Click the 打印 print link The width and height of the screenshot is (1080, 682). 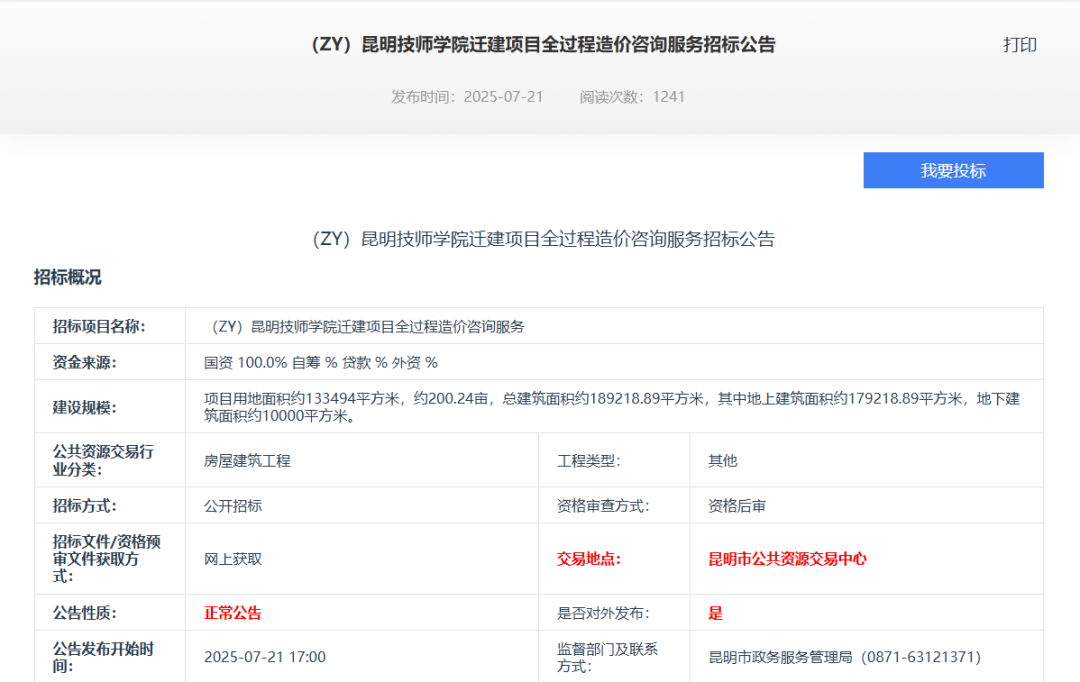coord(1019,45)
